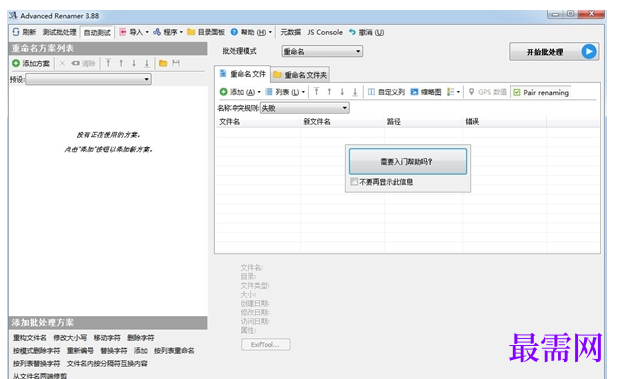Move file down in file list
Image resolution: width=621 pixels, height=379 pixels.
tap(342, 92)
